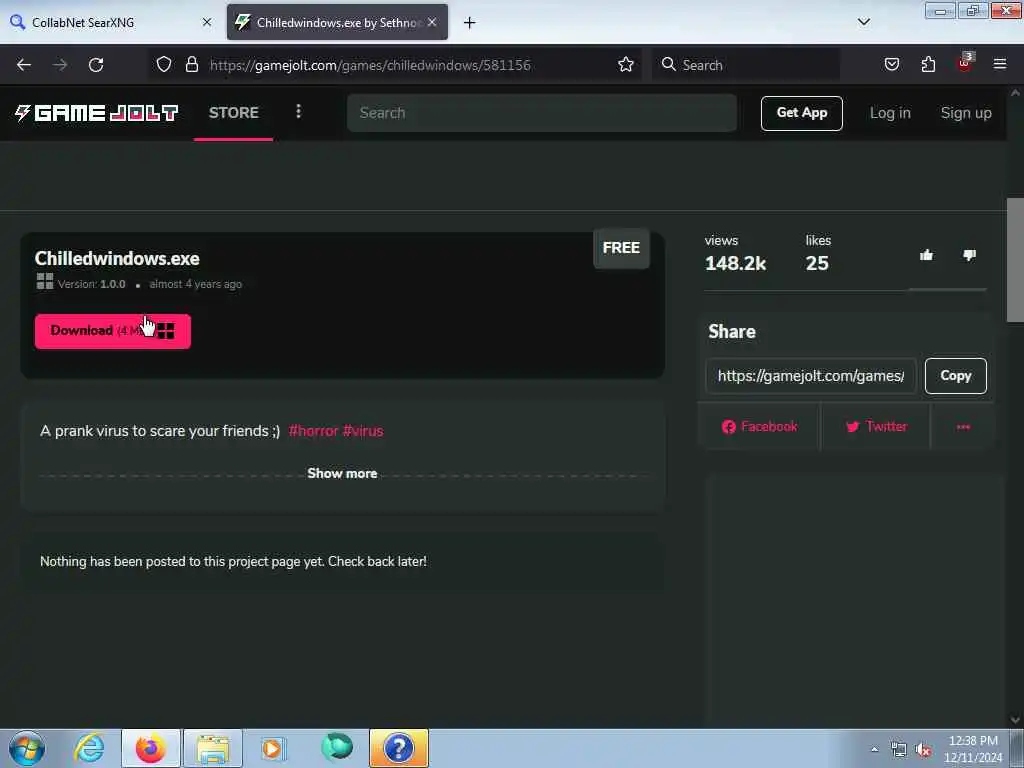Open the Extensions puzzle icon

pyautogui.click(x=928, y=65)
